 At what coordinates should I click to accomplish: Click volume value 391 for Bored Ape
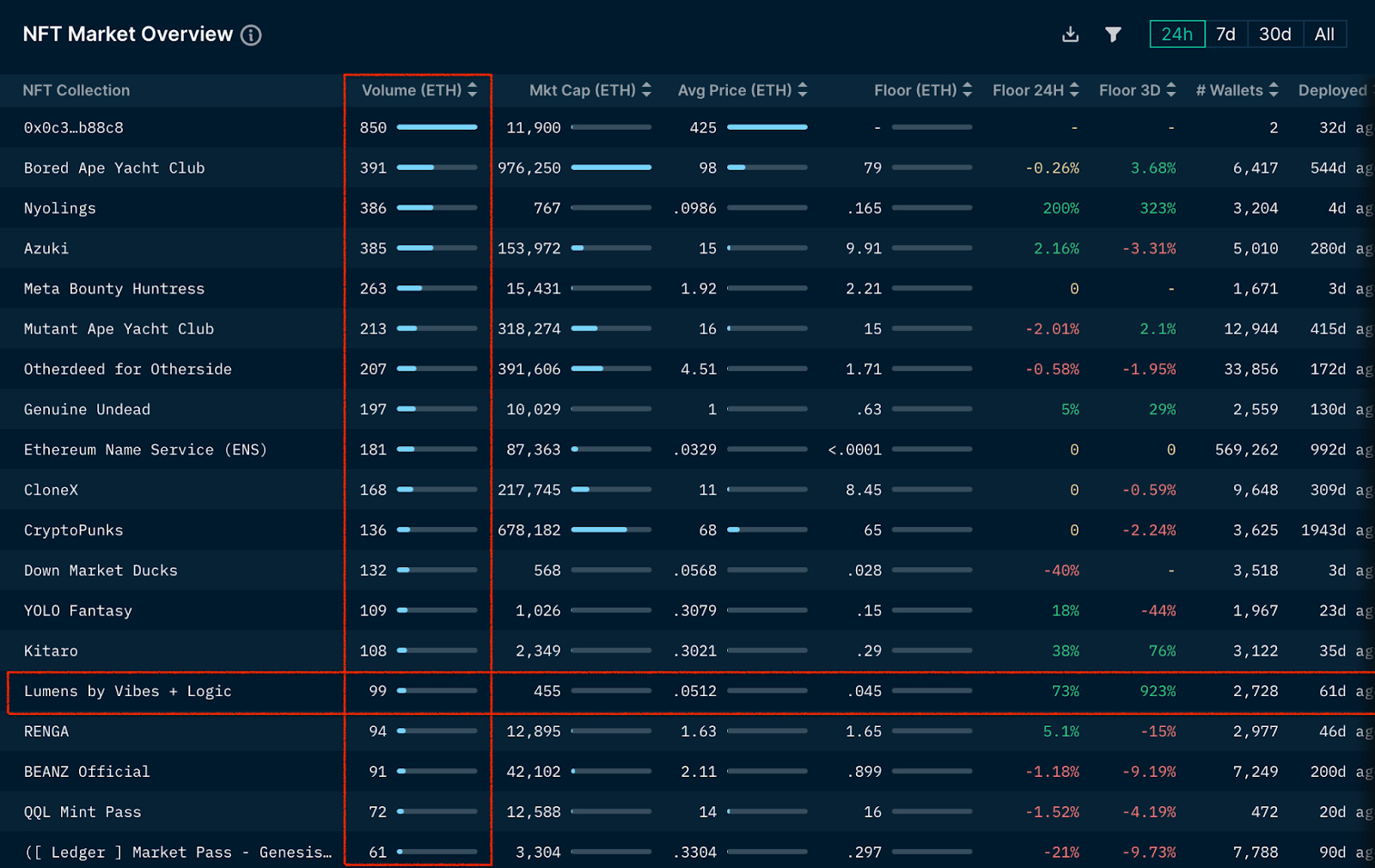(373, 168)
